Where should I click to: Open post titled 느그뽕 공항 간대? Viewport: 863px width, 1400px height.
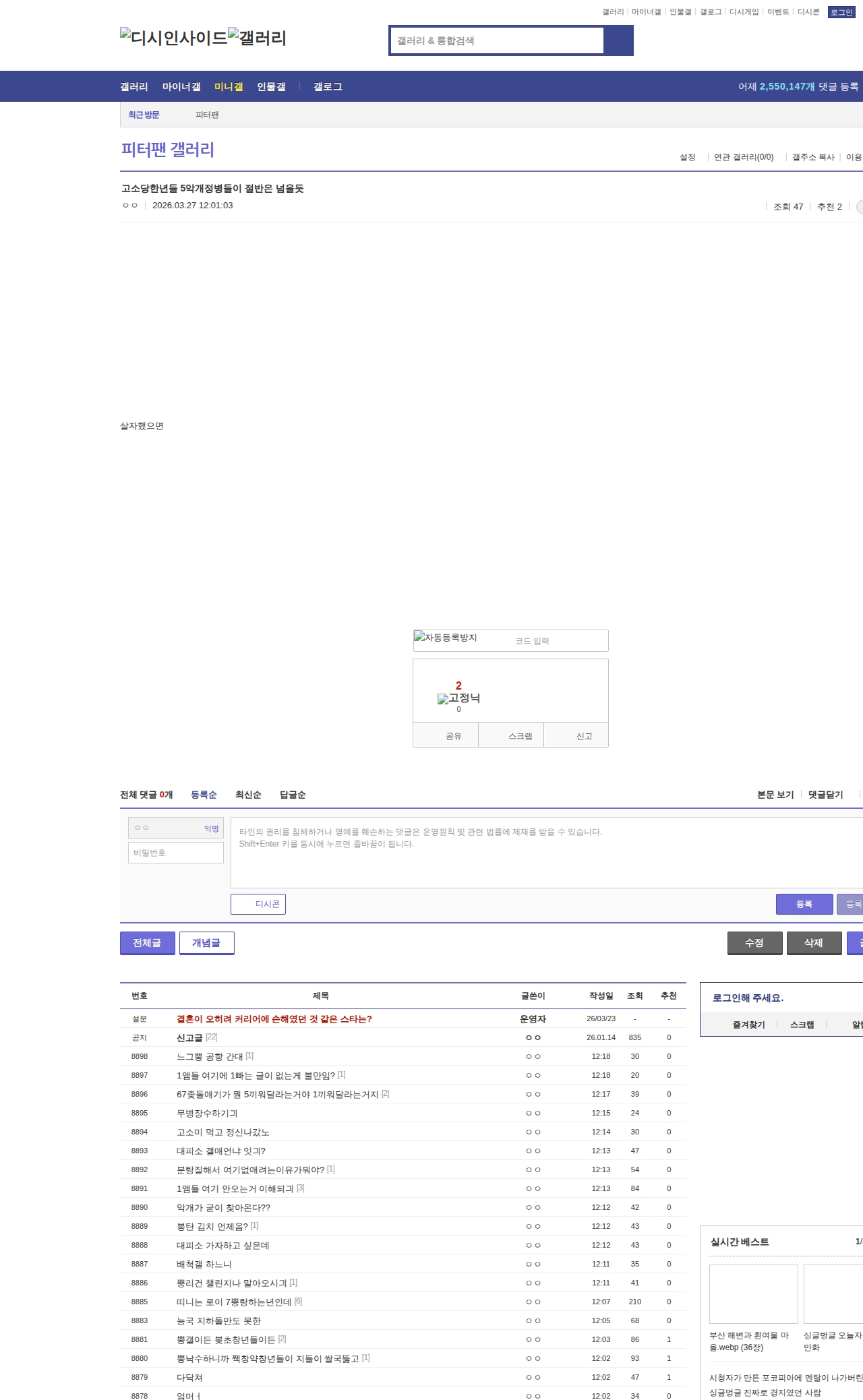pos(210,1056)
